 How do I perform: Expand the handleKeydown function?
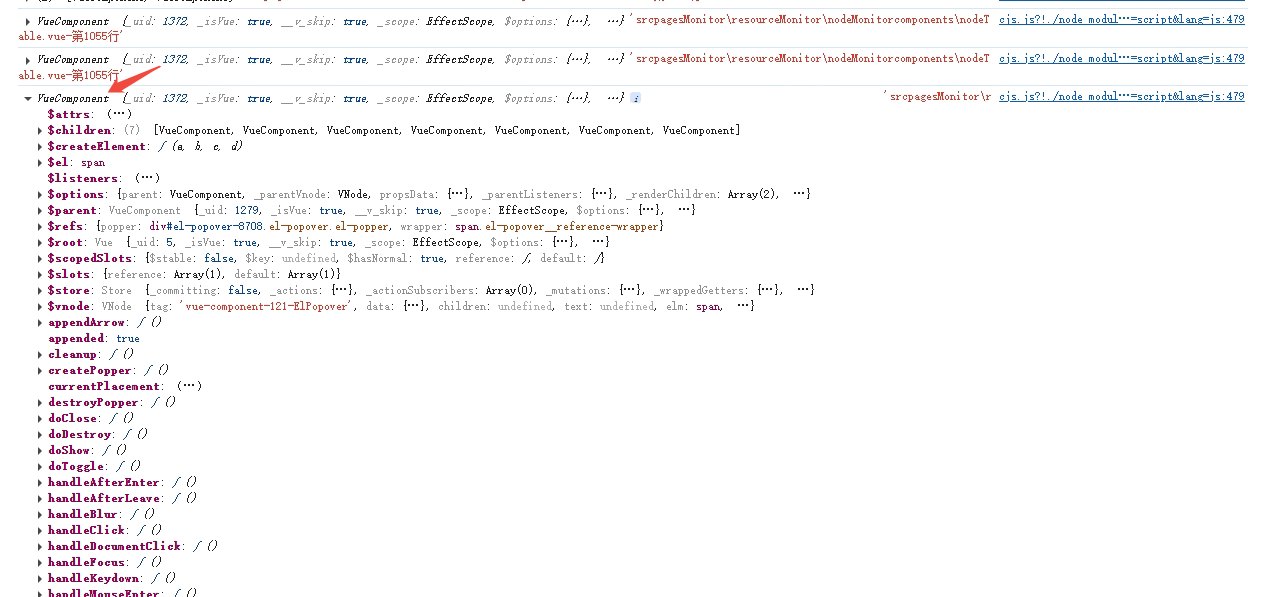40,578
